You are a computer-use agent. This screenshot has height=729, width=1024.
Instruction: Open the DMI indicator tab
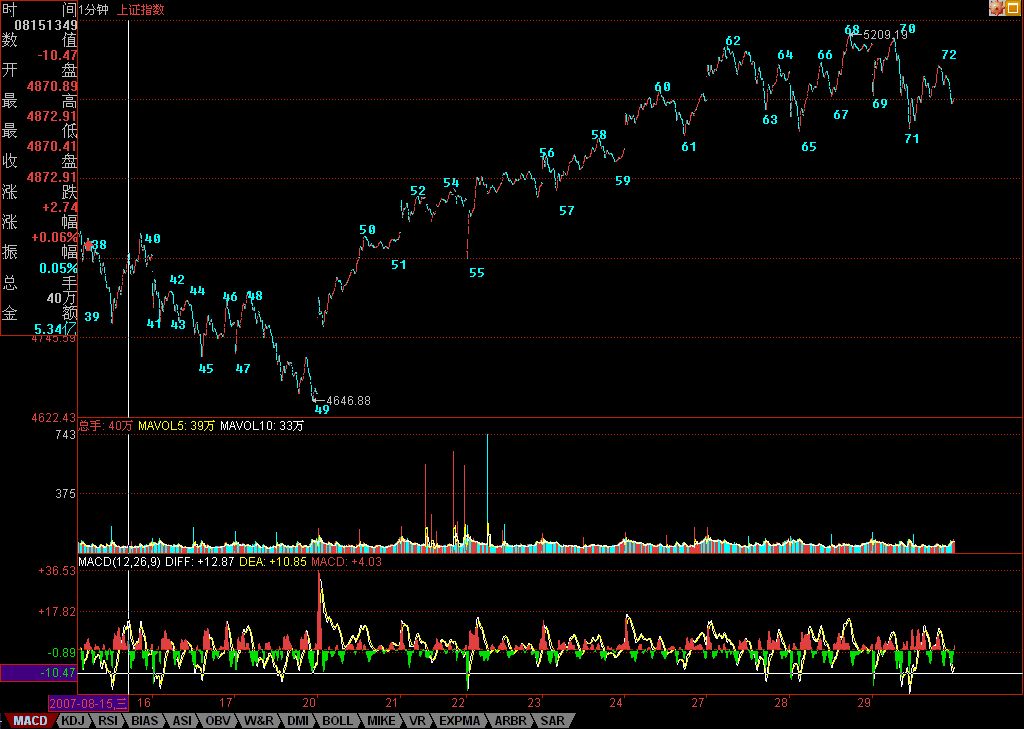click(x=298, y=720)
